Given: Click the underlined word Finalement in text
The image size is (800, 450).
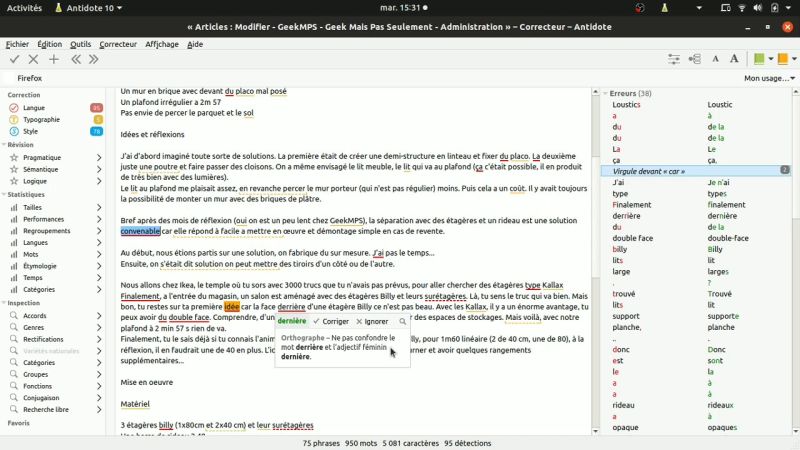Looking at the screenshot, I should [x=140, y=296].
